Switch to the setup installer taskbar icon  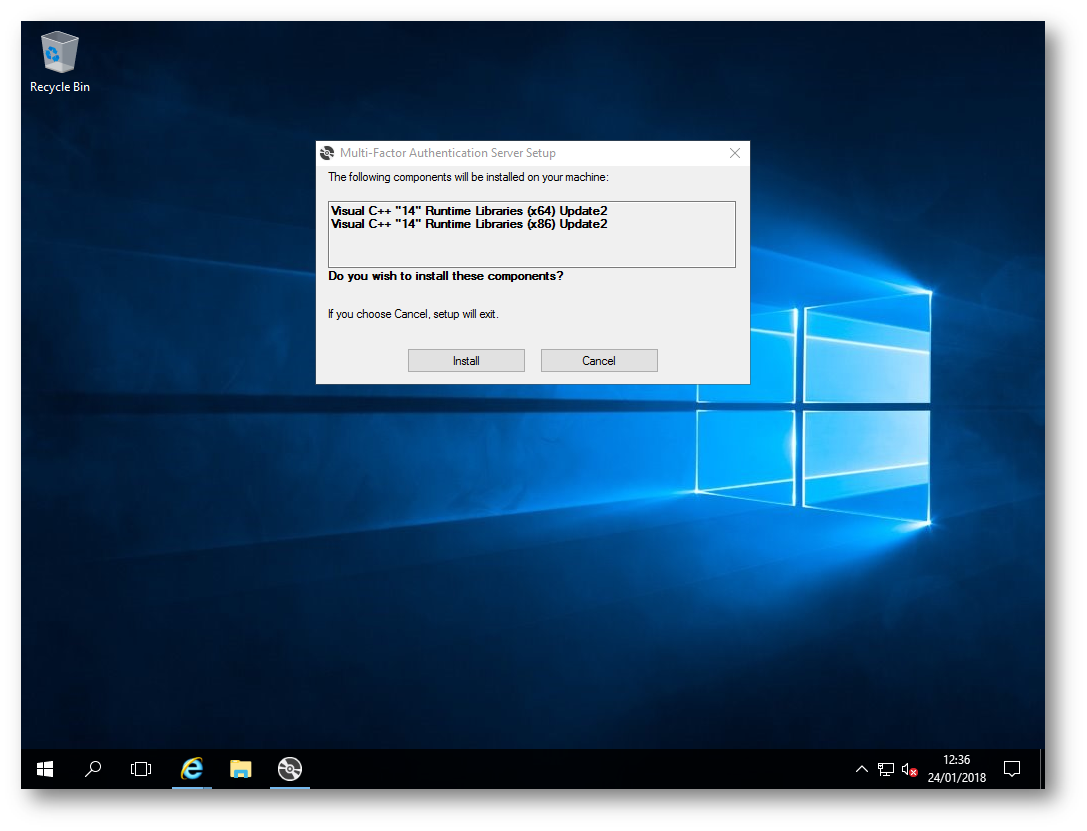290,769
